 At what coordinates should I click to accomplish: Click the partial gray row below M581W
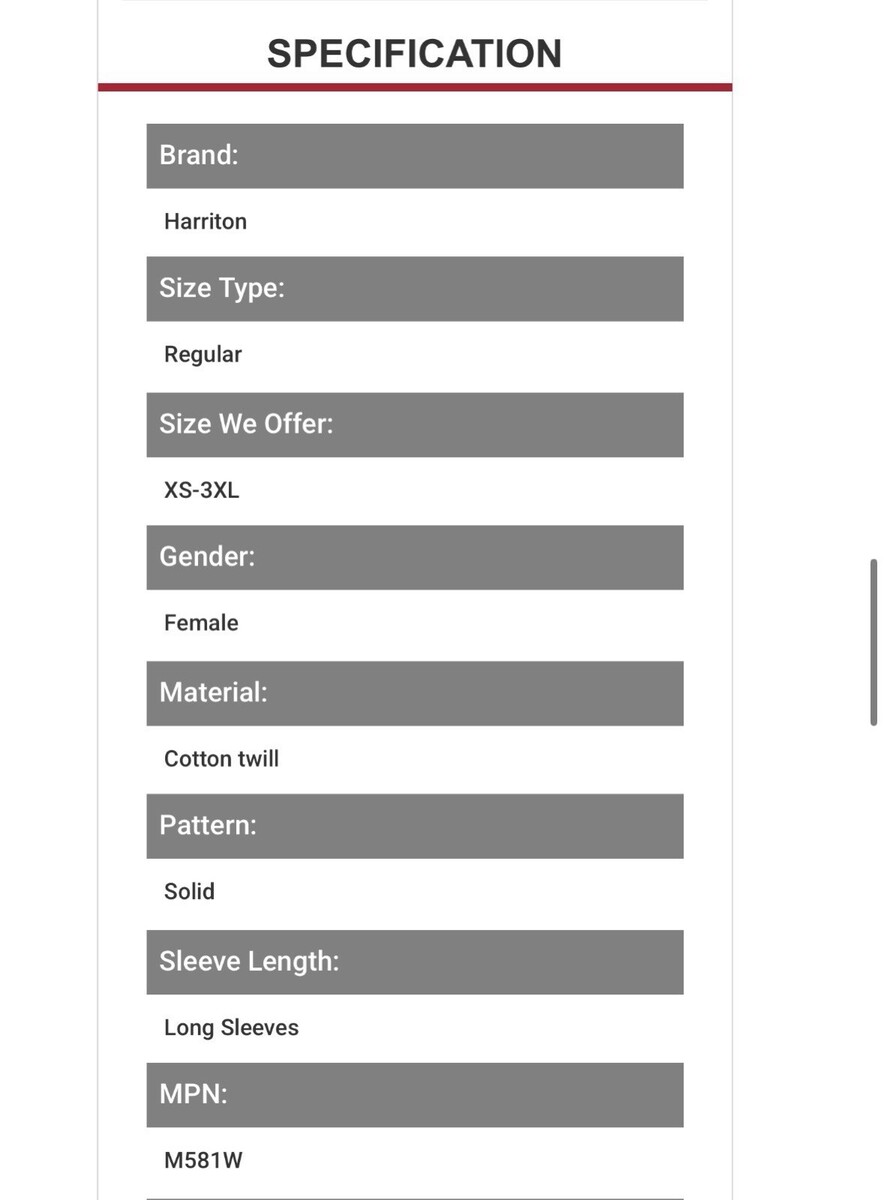pos(415,1198)
